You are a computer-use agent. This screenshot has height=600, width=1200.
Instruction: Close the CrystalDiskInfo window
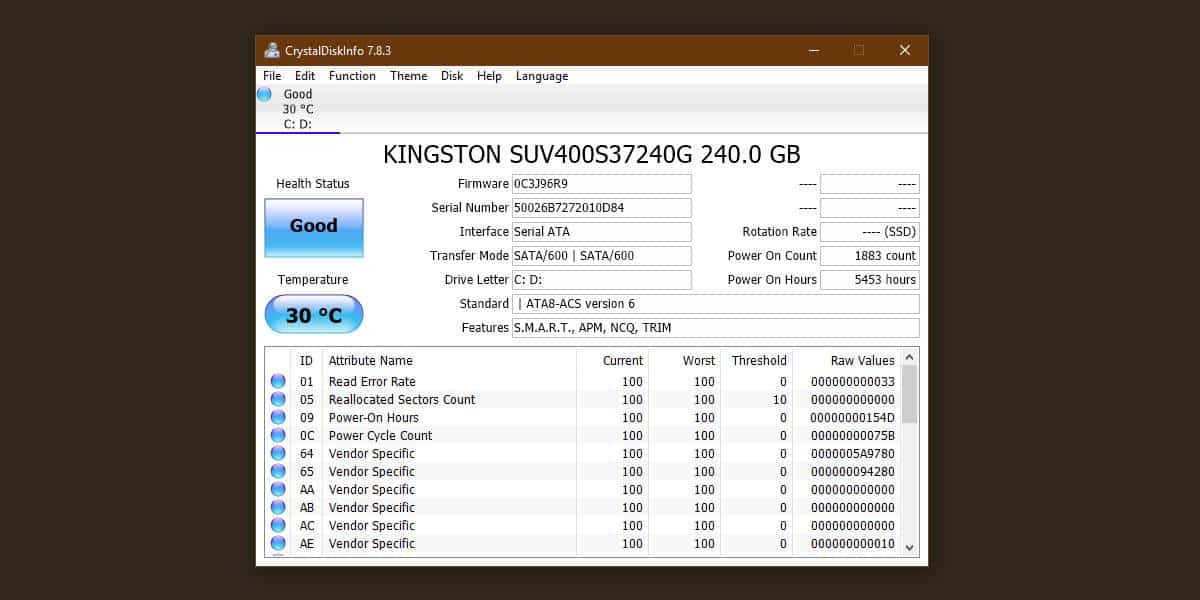pyautogui.click(x=905, y=50)
